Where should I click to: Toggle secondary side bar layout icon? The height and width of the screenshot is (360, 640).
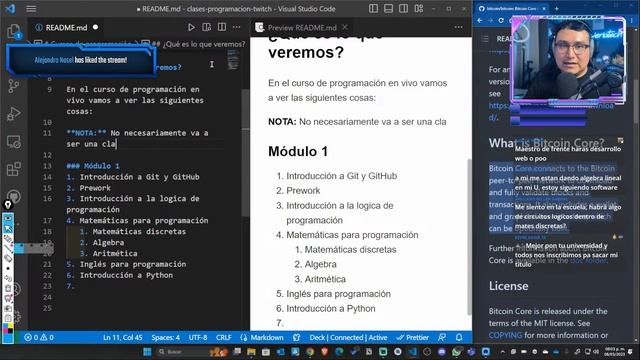pos(403,9)
